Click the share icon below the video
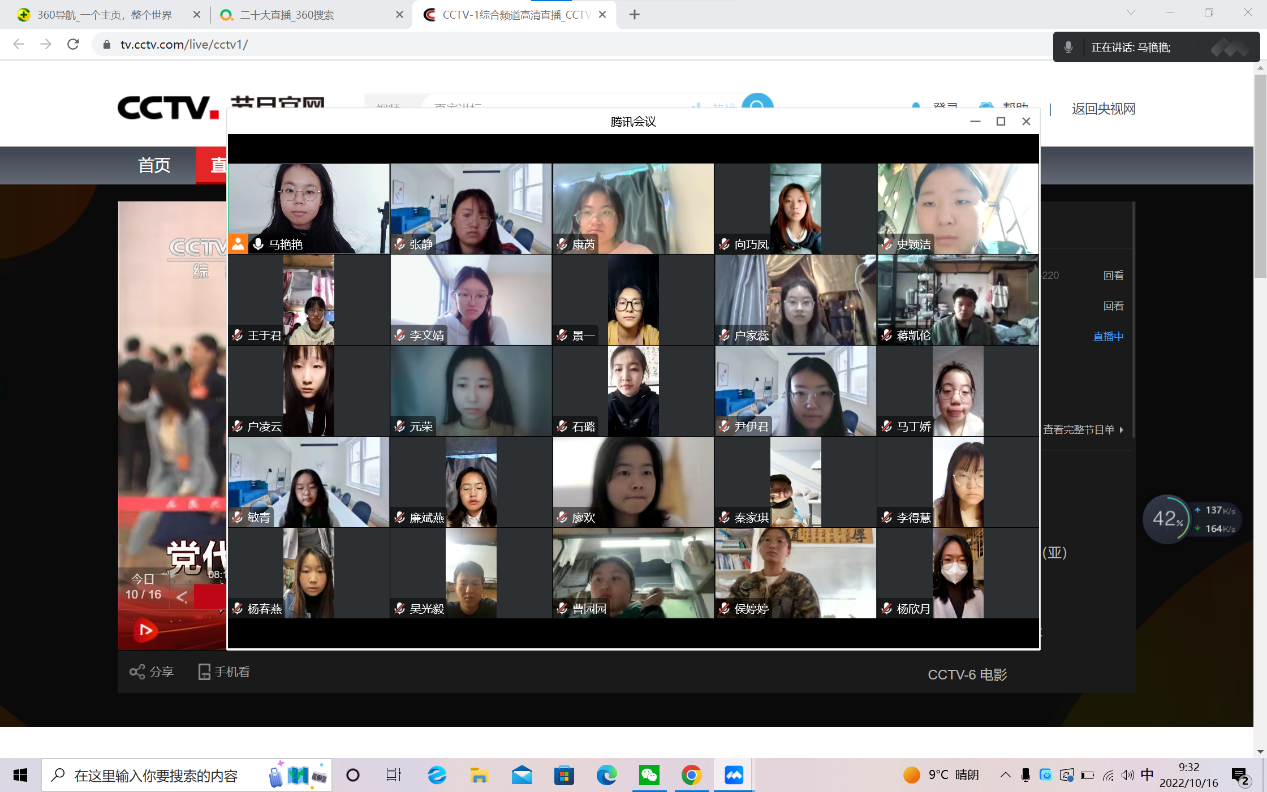This screenshot has height=792, width=1267. [138, 672]
